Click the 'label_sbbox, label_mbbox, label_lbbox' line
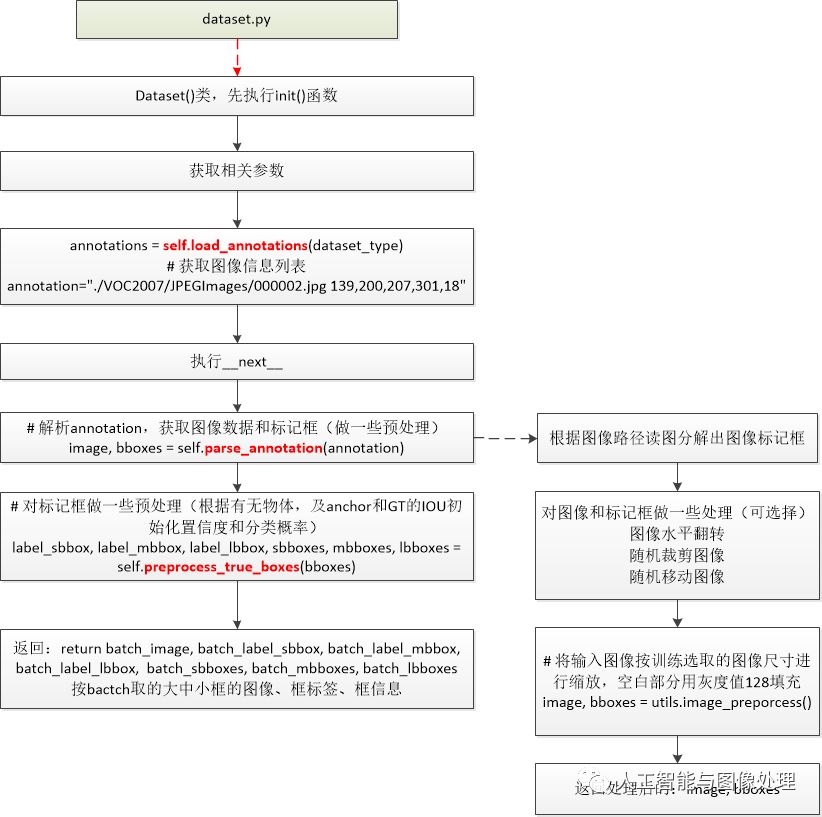 [236, 547]
